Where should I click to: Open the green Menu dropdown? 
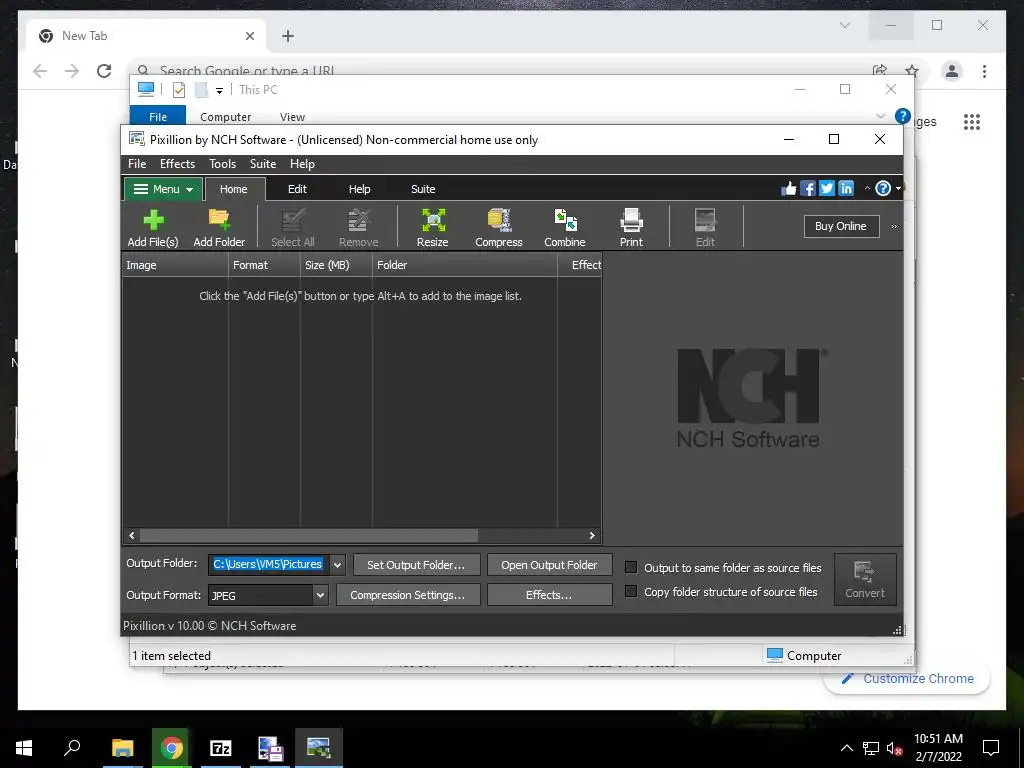pos(163,189)
